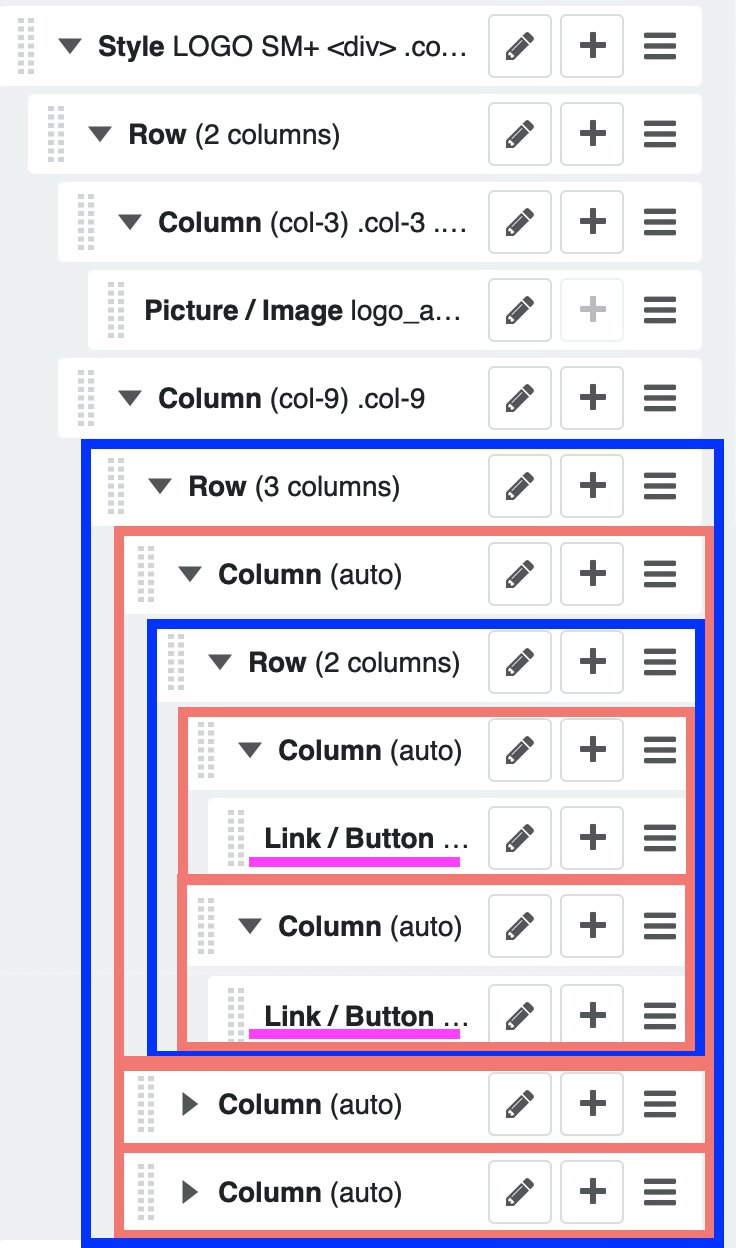736x1248 pixels.
Task: Expand the second-to-last collapsed Column (auto)
Action: click(189, 1104)
